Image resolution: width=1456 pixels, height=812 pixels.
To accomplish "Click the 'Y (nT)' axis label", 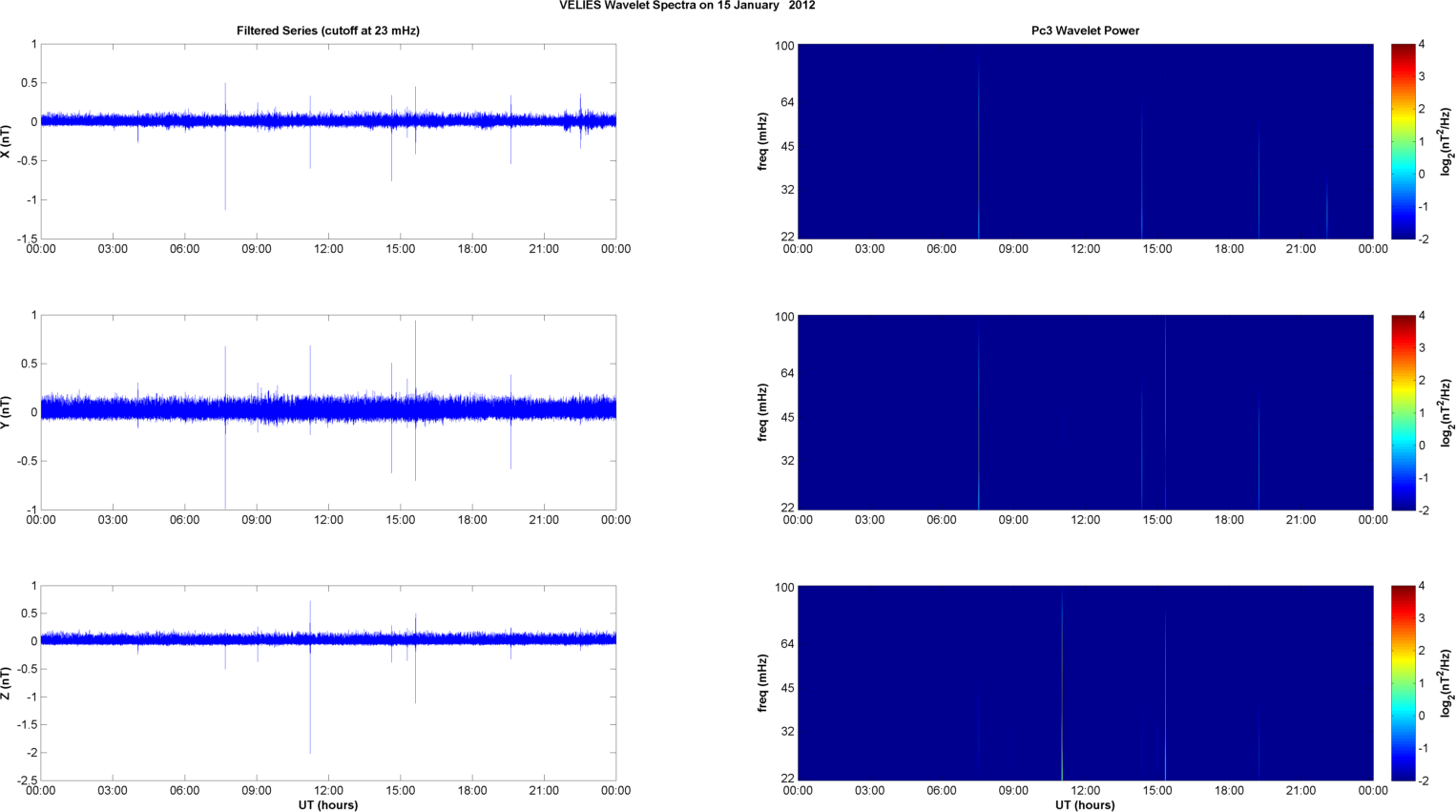I will click(6, 412).
